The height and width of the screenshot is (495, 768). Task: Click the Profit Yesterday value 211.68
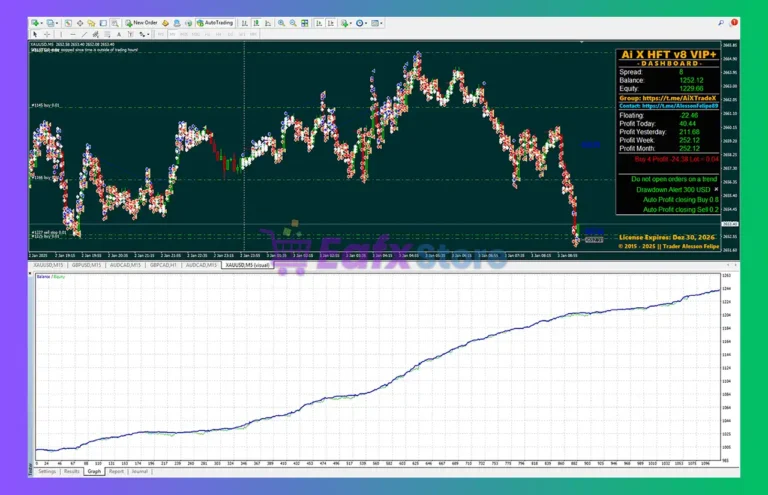click(x=689, y=132)
